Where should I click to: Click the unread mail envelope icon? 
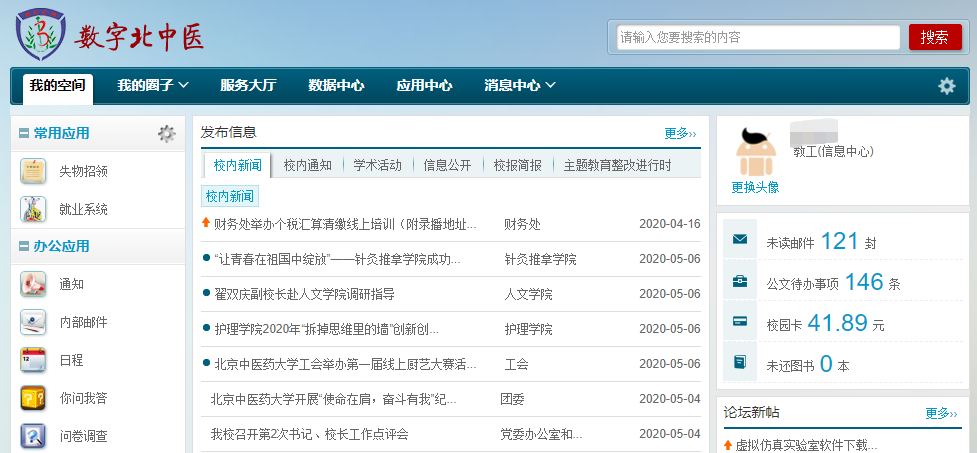[740, 240]
